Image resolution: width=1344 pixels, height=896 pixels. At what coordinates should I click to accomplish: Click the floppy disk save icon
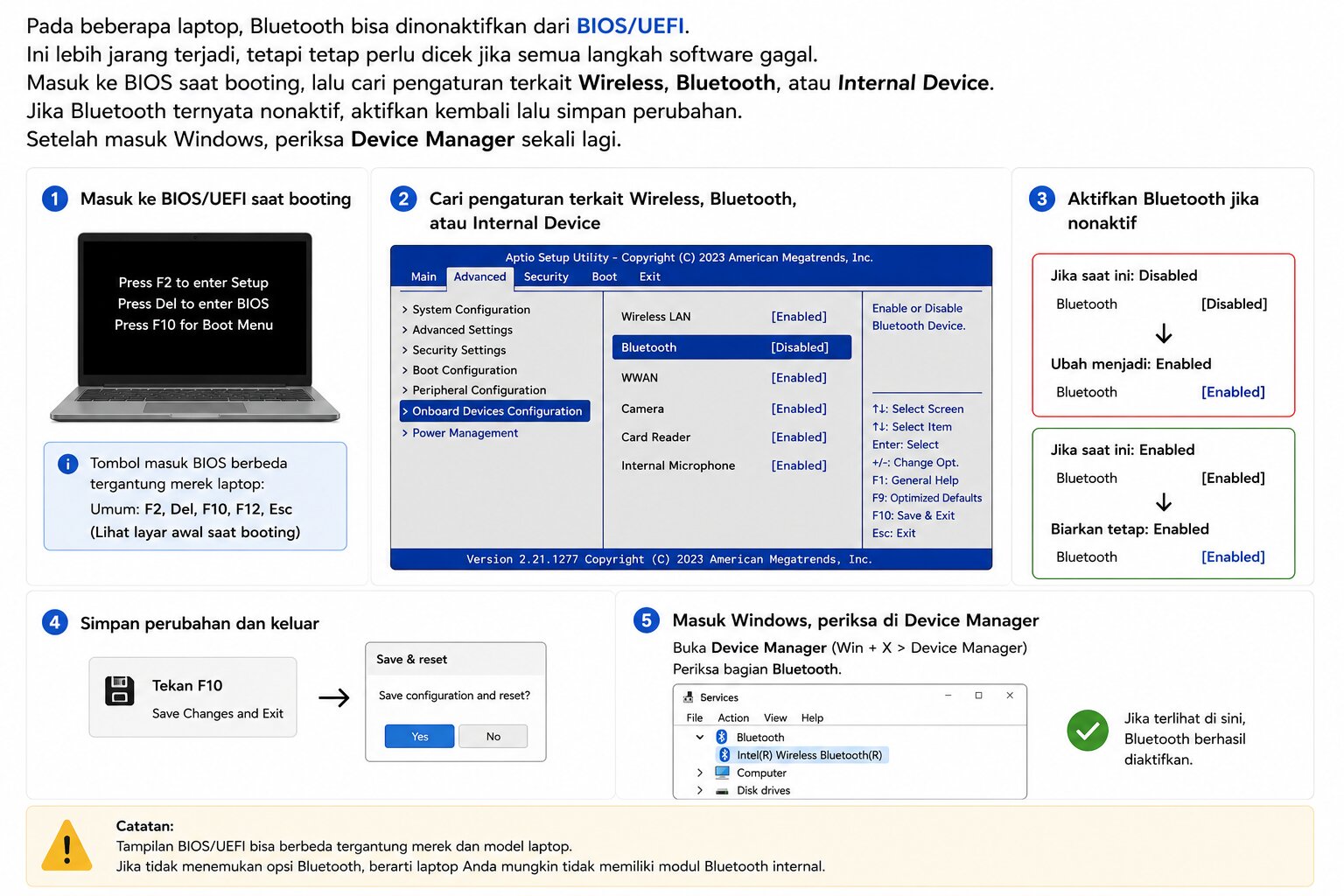coord(120,690)
